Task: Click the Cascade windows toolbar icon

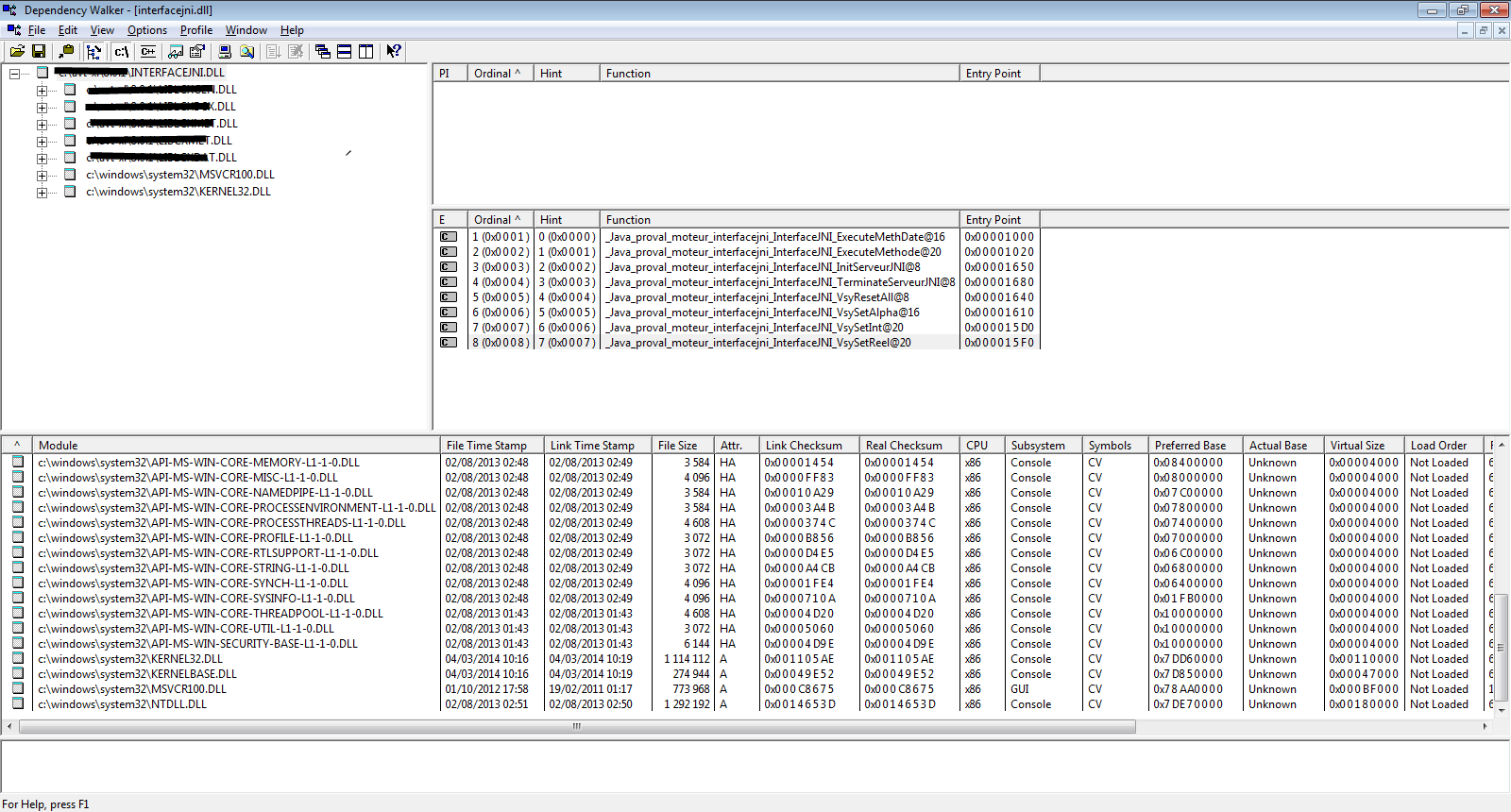Action: tap(323, 51)
